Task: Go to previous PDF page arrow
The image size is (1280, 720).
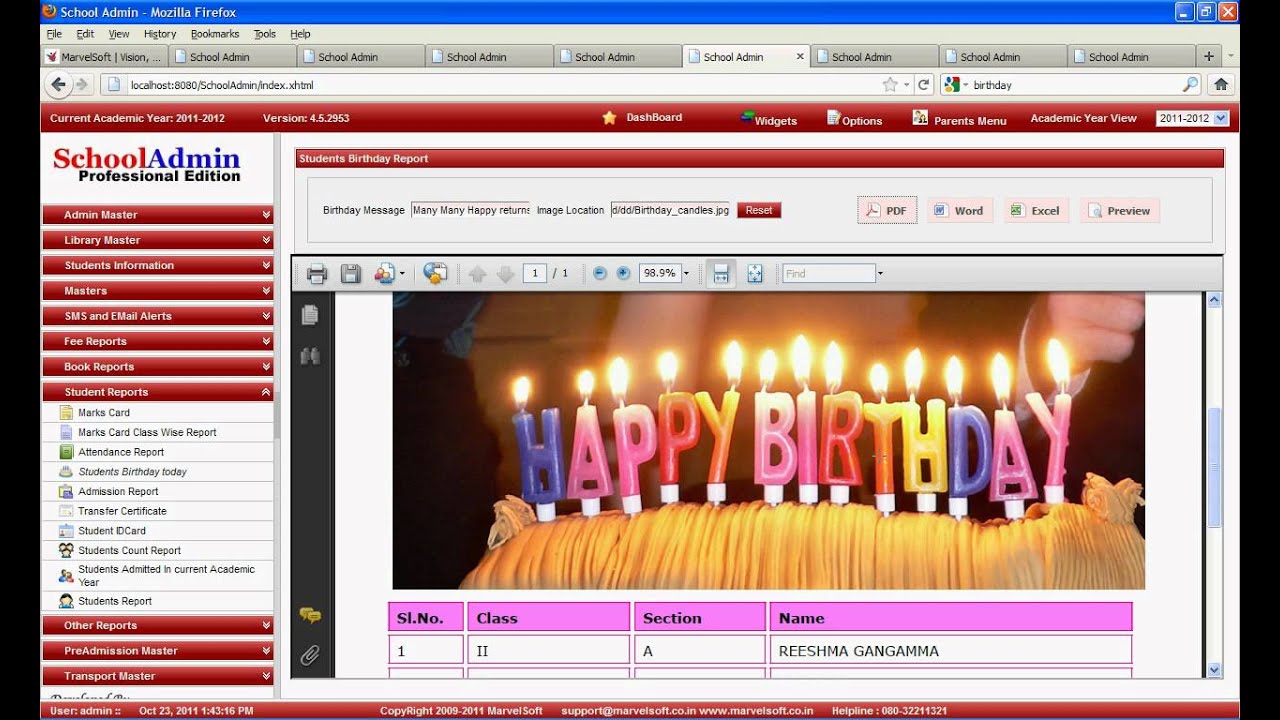Action: coord(477,274)
